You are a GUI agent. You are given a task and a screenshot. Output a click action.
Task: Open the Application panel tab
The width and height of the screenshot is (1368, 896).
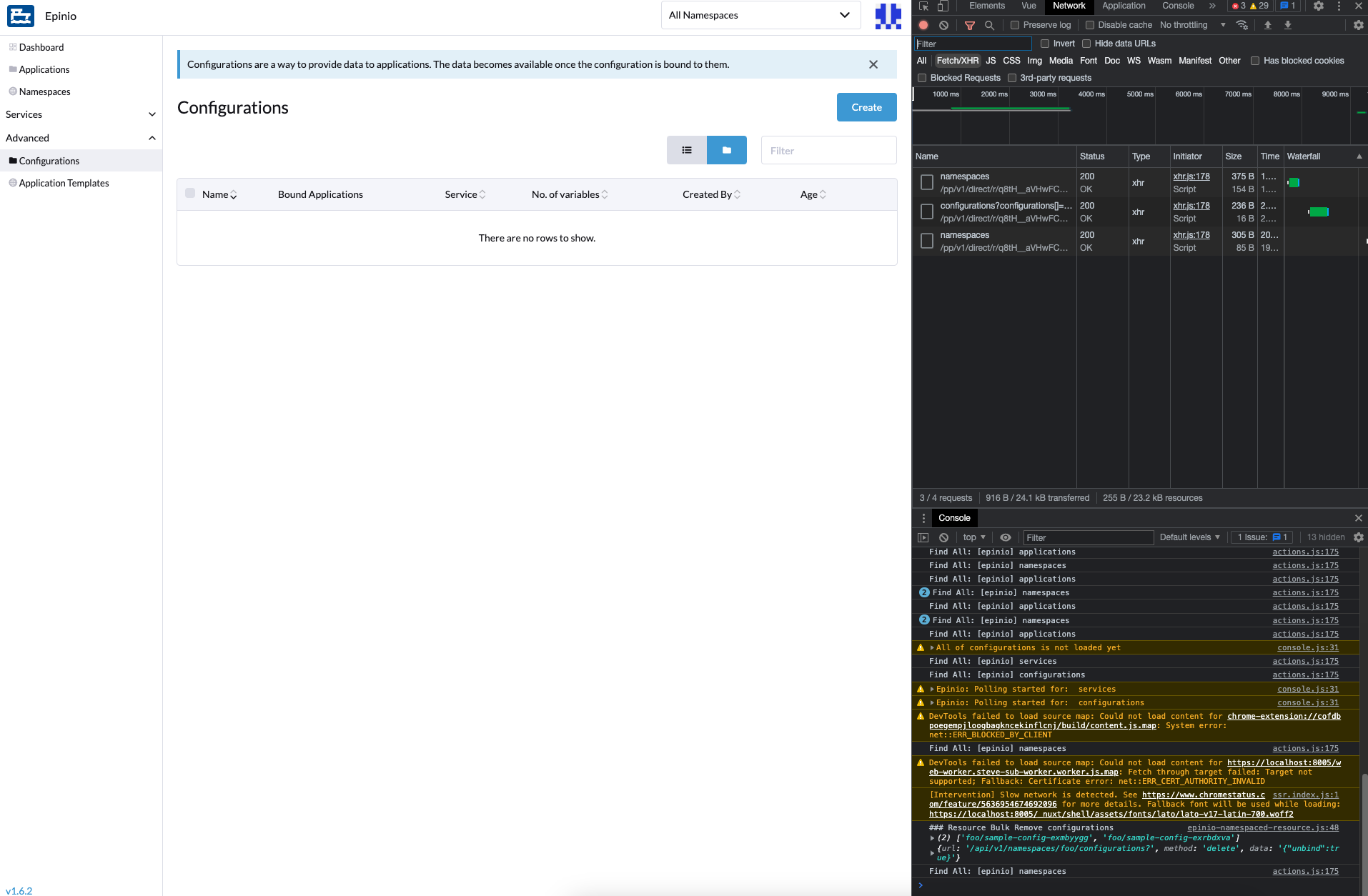pyautogui.click(x=1123, y=6)
